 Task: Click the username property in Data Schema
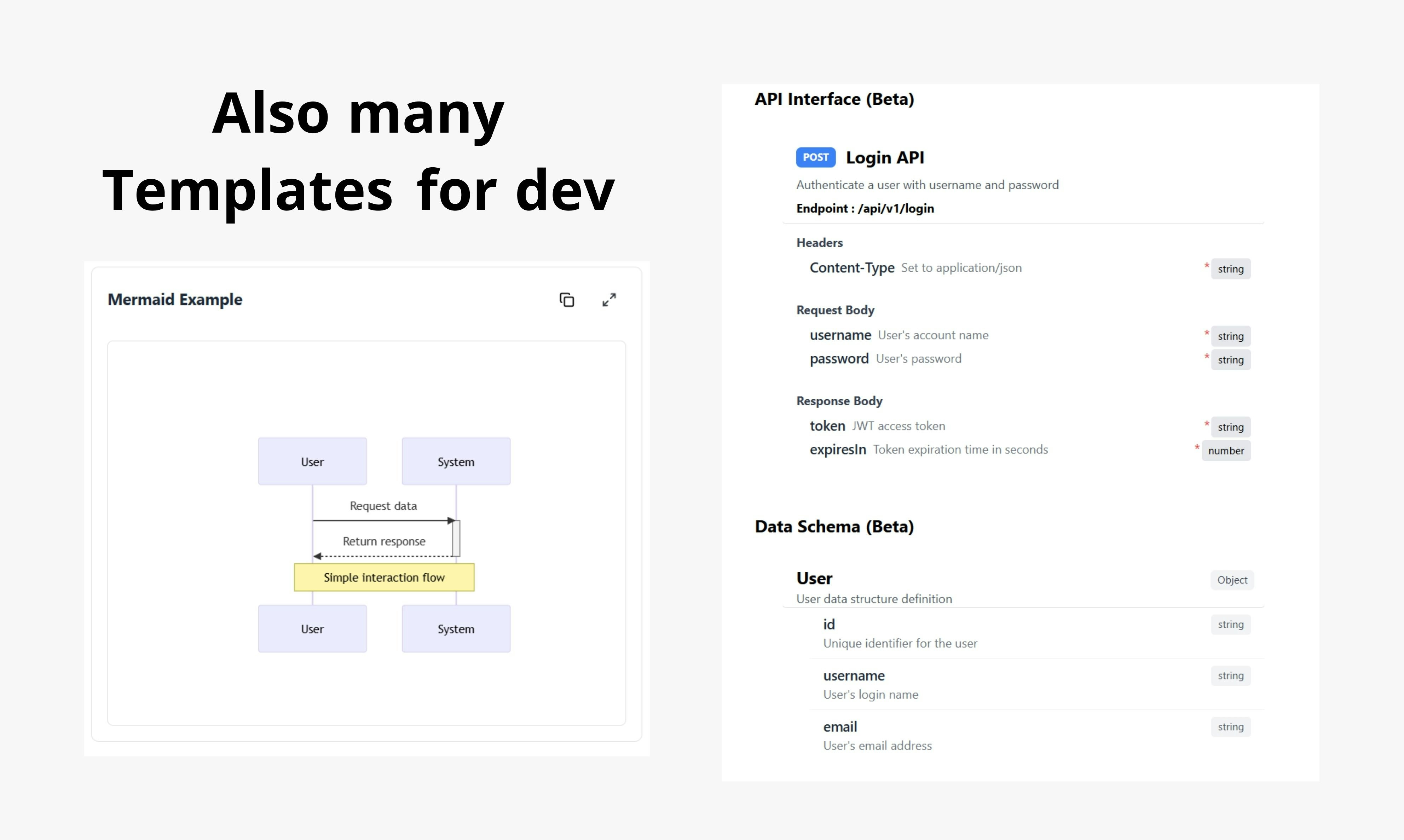point(854,676)
